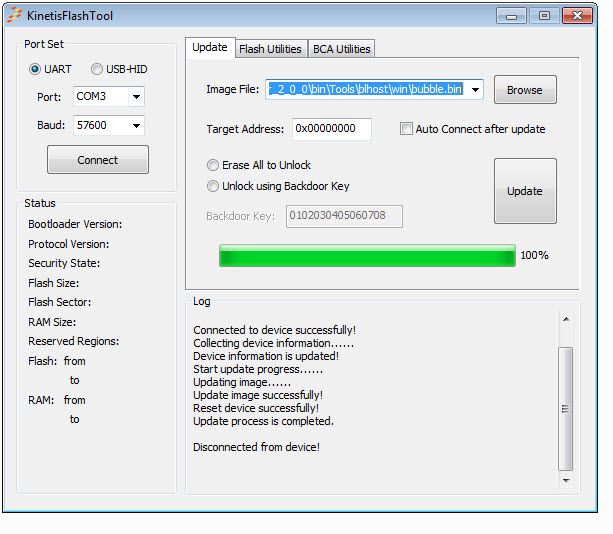This screenshot has width=613, height=534.
Task: Open the 57600 baud rate dropdown
Action: 136,125
